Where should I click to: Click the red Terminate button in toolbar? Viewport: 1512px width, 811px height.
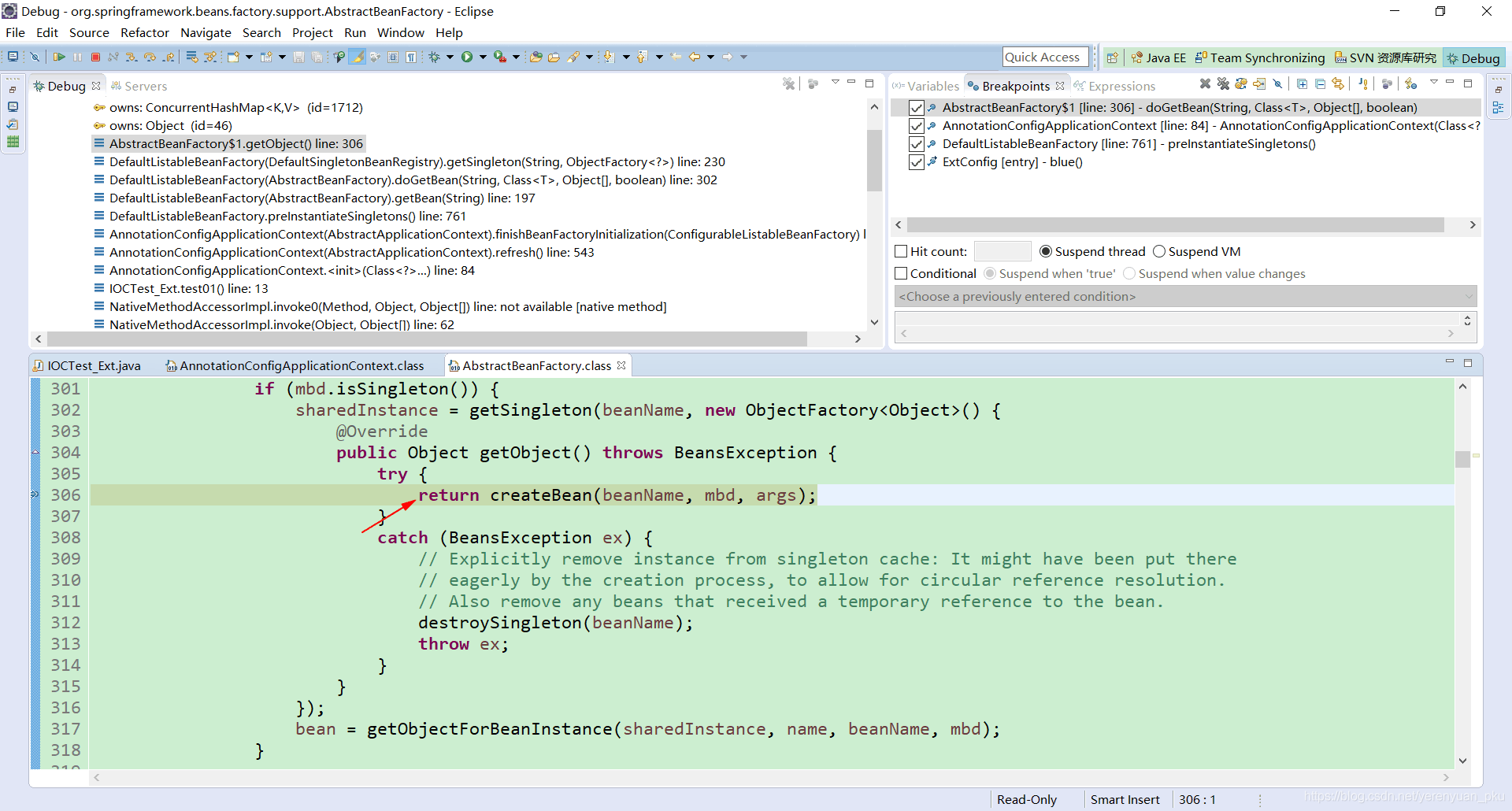point(95,57)
